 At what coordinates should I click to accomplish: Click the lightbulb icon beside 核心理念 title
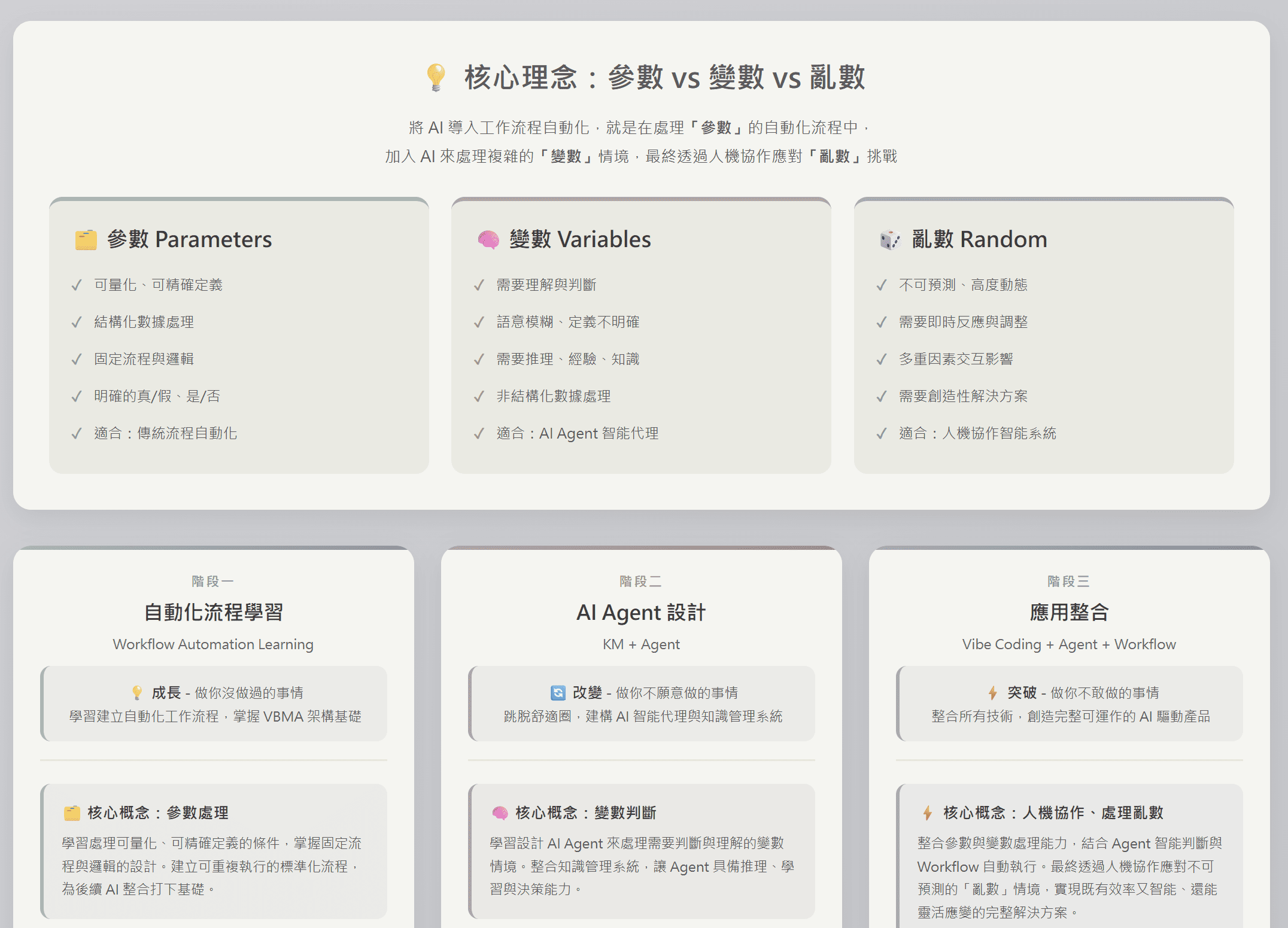click(x=436, y=77)
